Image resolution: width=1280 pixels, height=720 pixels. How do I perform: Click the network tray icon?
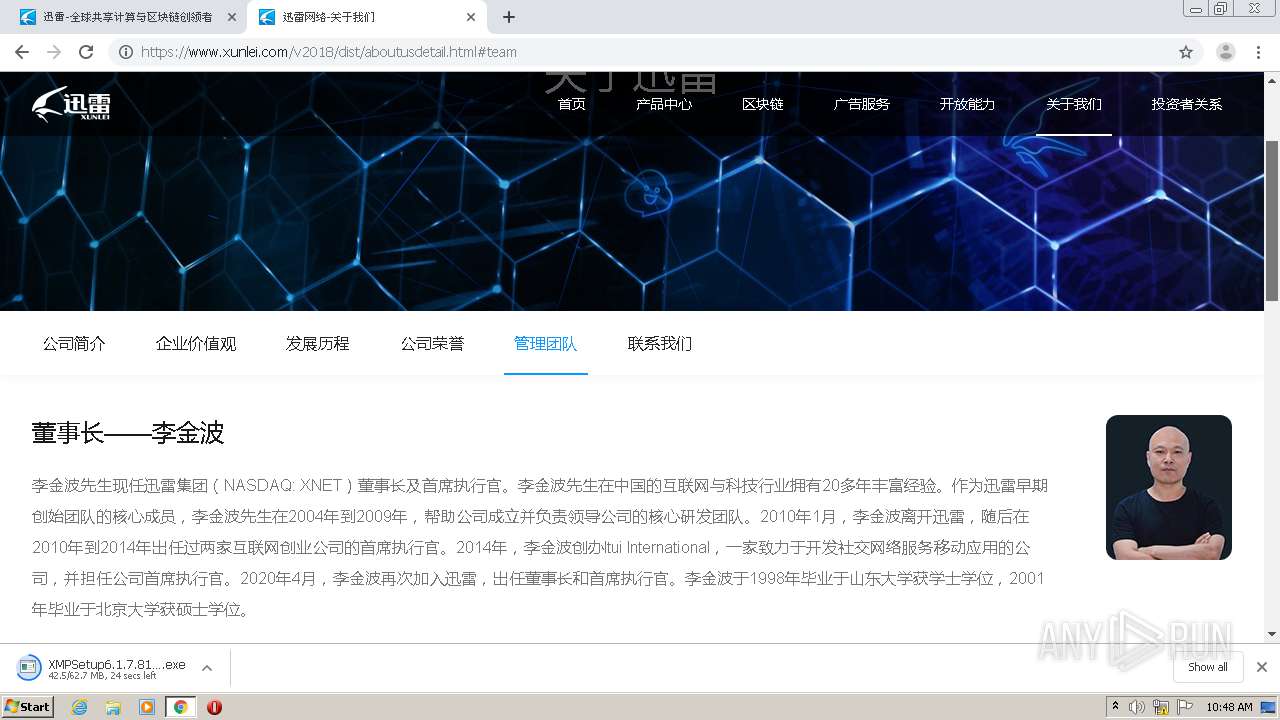1161,707
